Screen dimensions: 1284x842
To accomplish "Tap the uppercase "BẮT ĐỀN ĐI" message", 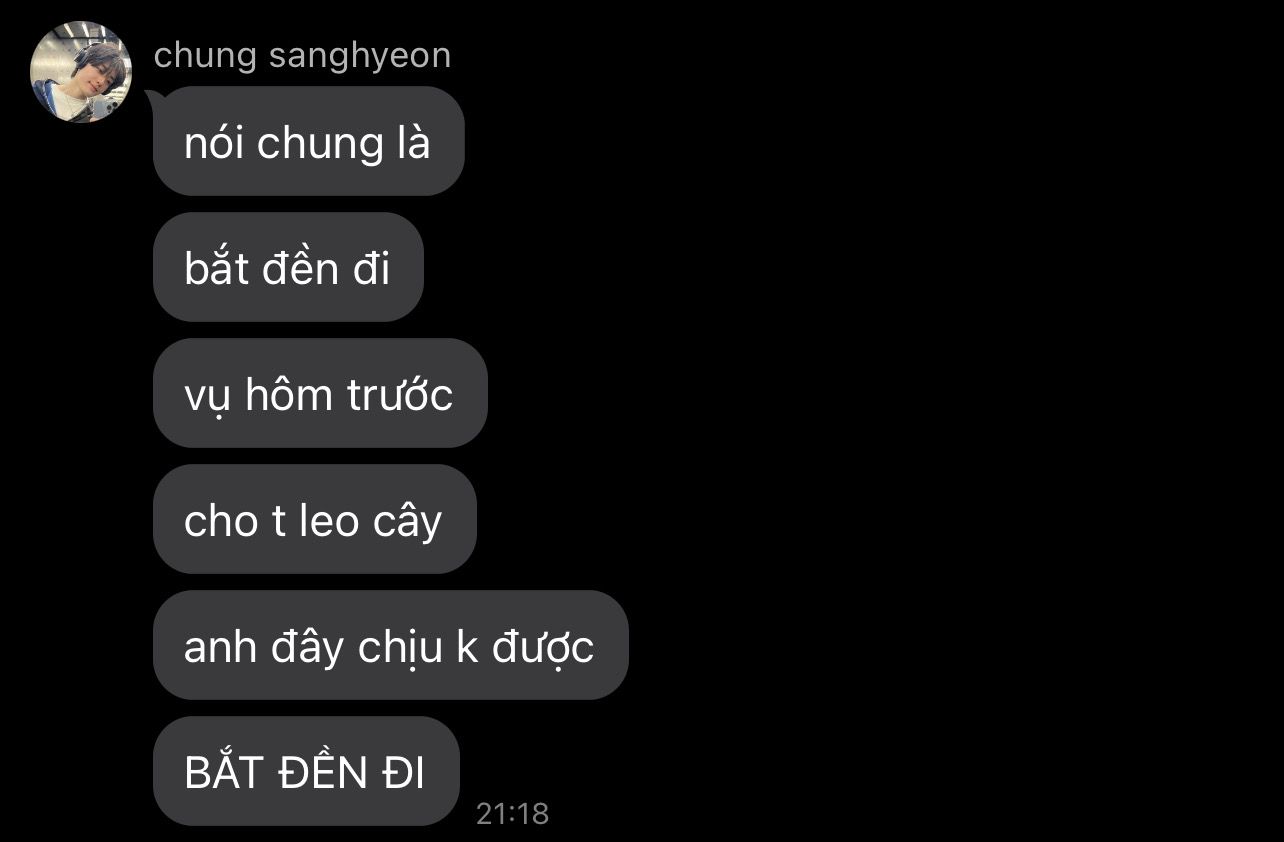I will [x=306, y=771].
